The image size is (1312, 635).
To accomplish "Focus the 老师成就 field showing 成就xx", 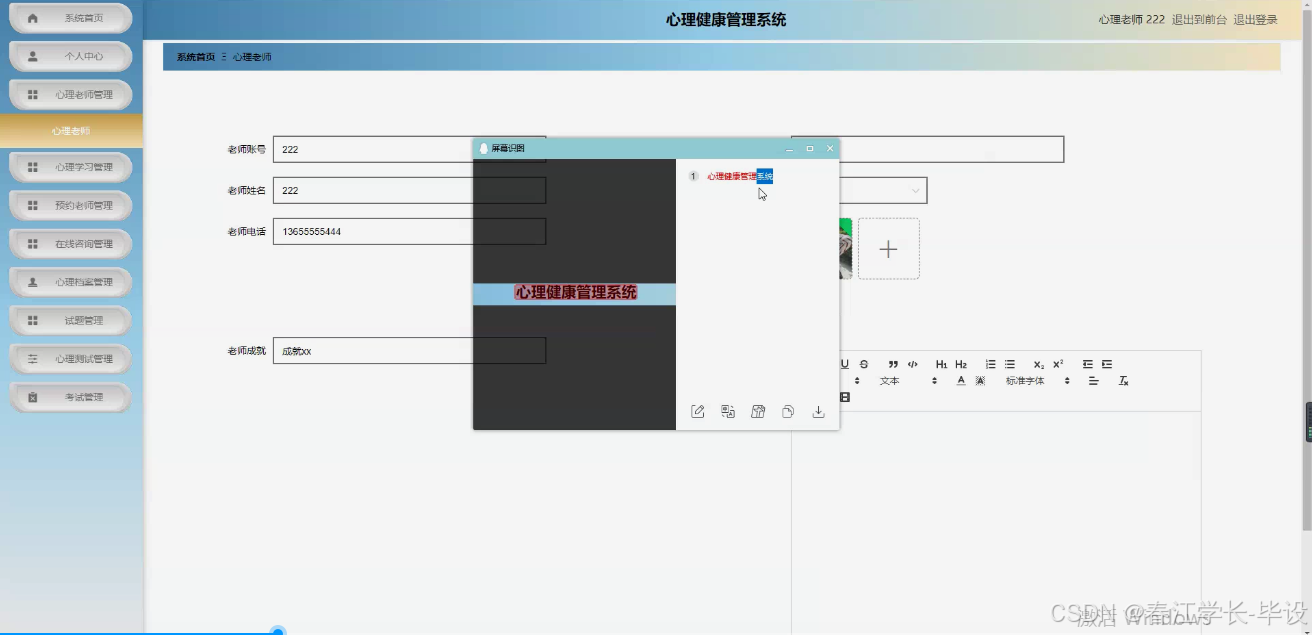I will click(409, 351).
